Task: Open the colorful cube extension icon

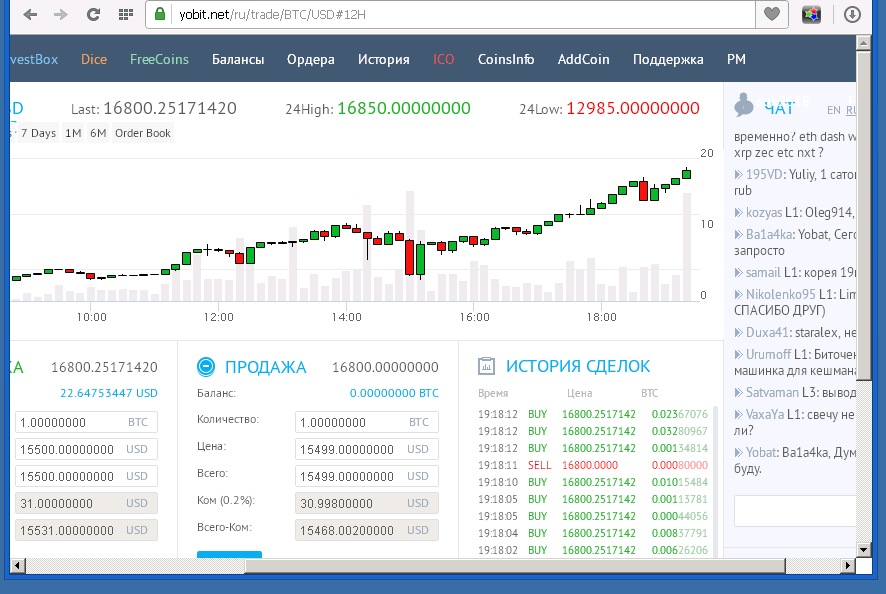Action: pyautogui.click(x=811, y=15)
